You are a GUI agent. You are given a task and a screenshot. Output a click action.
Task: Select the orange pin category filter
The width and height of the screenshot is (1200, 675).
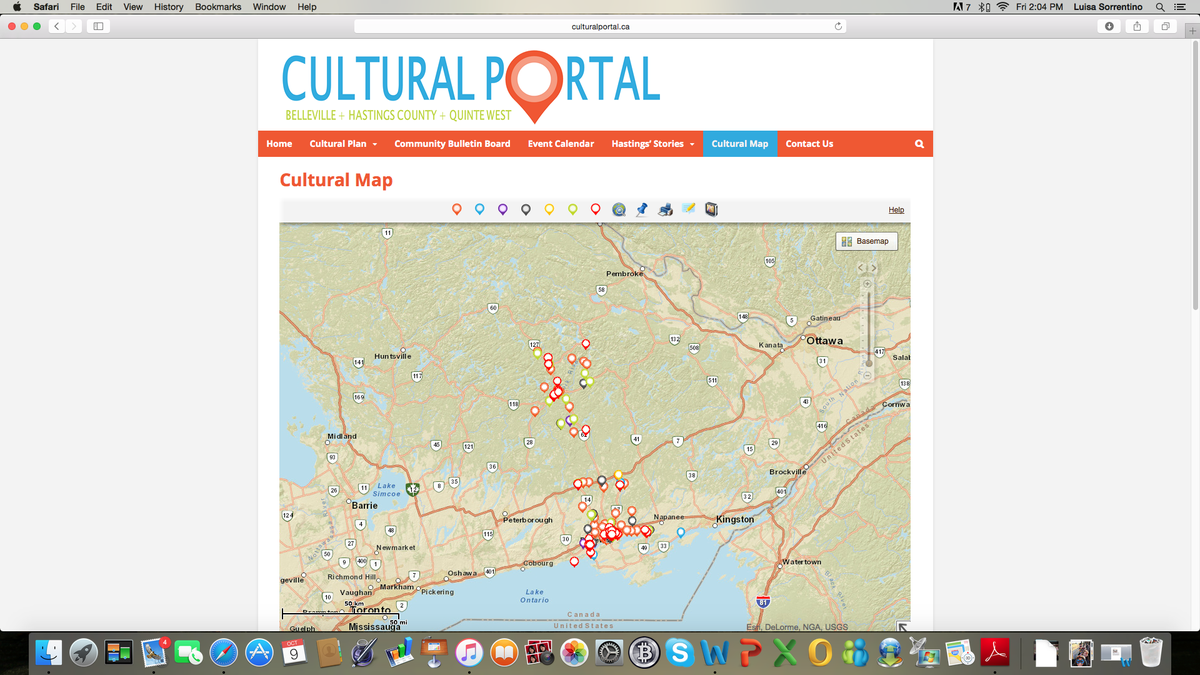pyautogui.click(x=456, y=209)
